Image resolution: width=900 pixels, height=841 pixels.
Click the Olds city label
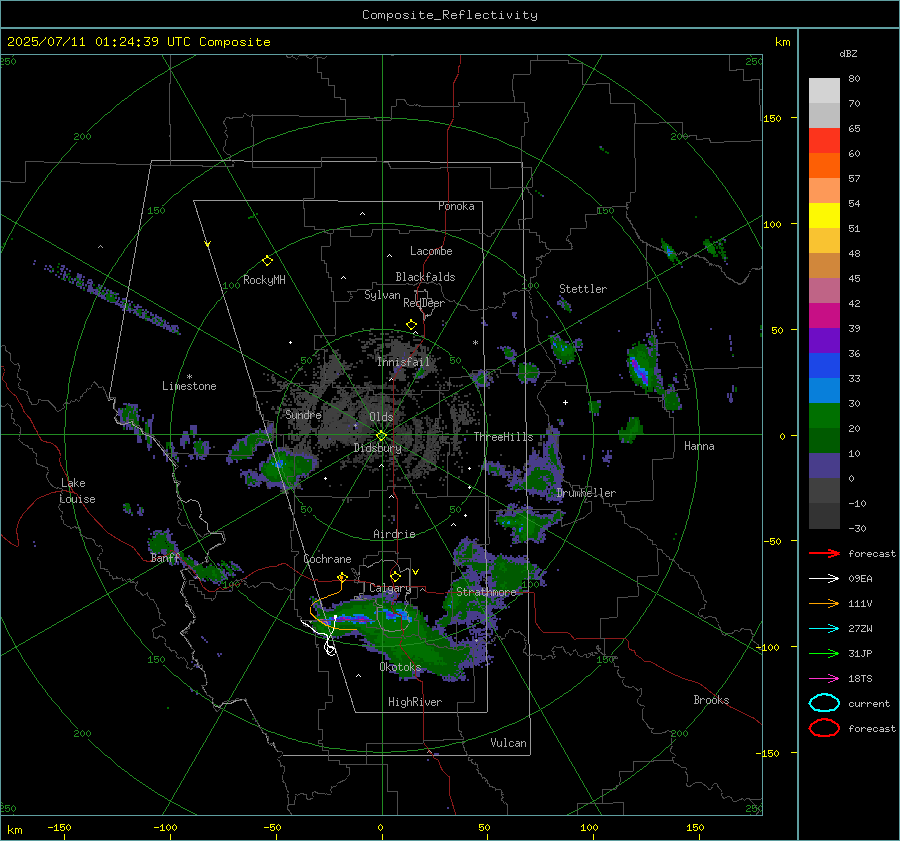(381, 417)
